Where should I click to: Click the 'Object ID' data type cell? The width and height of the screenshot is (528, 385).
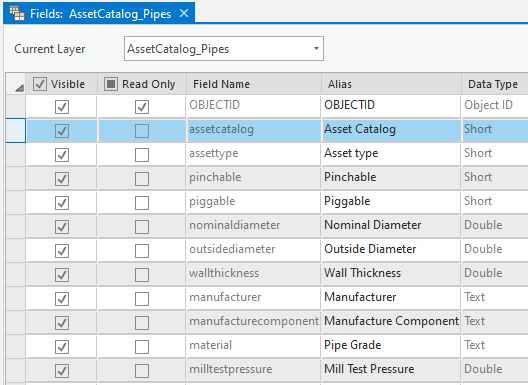pos(495,106)
